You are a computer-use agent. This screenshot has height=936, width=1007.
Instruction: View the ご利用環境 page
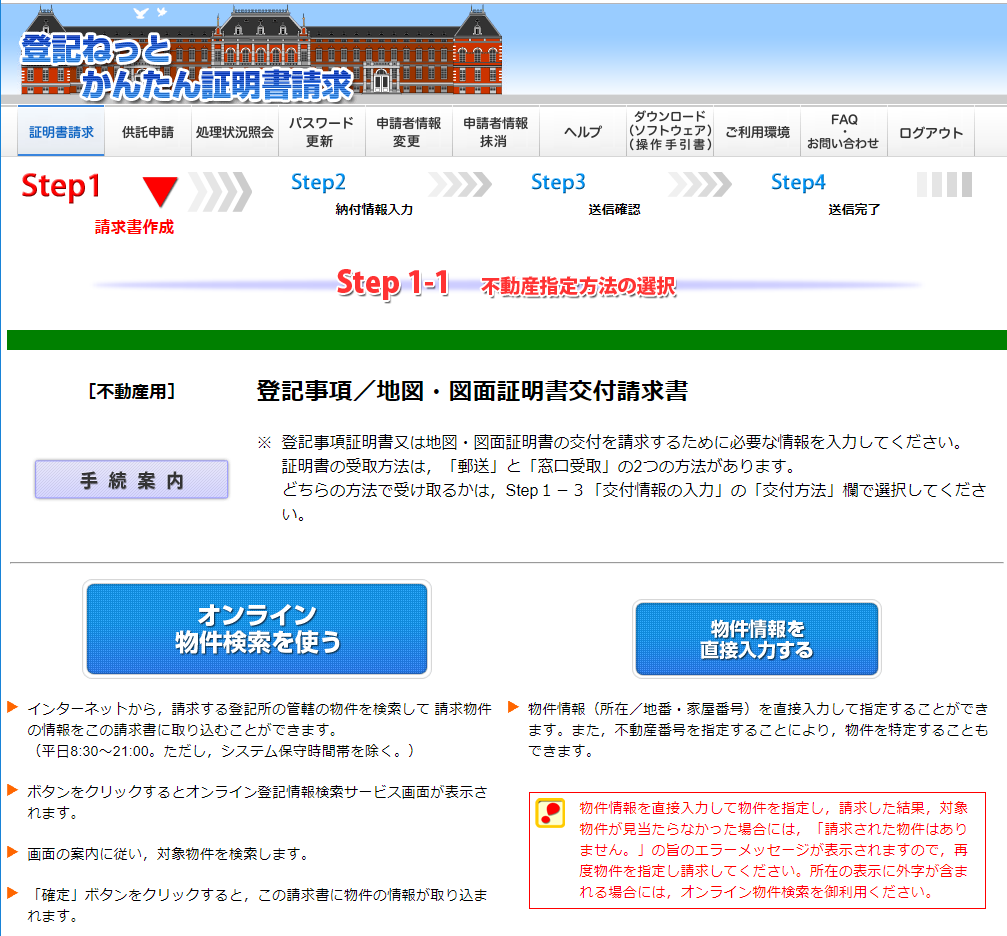tap(757, 132)
